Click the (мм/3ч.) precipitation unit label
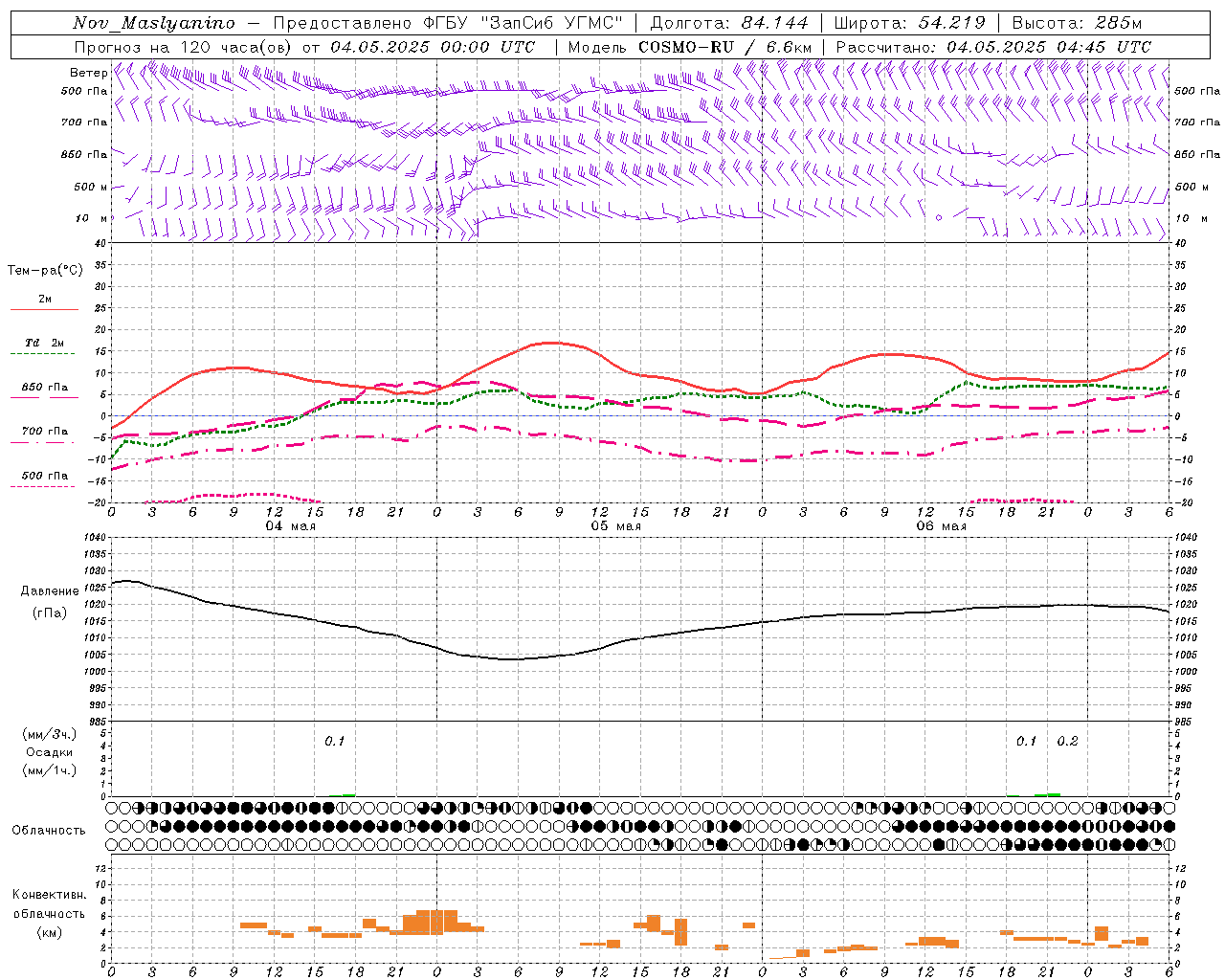Viewport: 1225px width, 980px height. coord(50,734)
